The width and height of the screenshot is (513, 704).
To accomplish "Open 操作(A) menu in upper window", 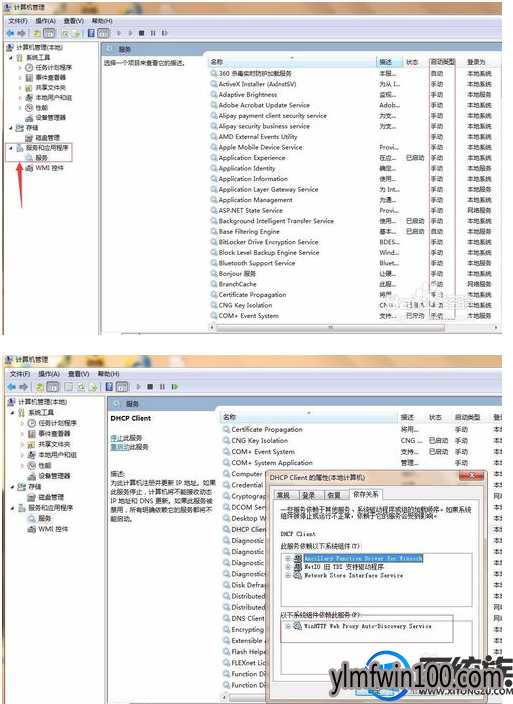I will pos(45,21).
